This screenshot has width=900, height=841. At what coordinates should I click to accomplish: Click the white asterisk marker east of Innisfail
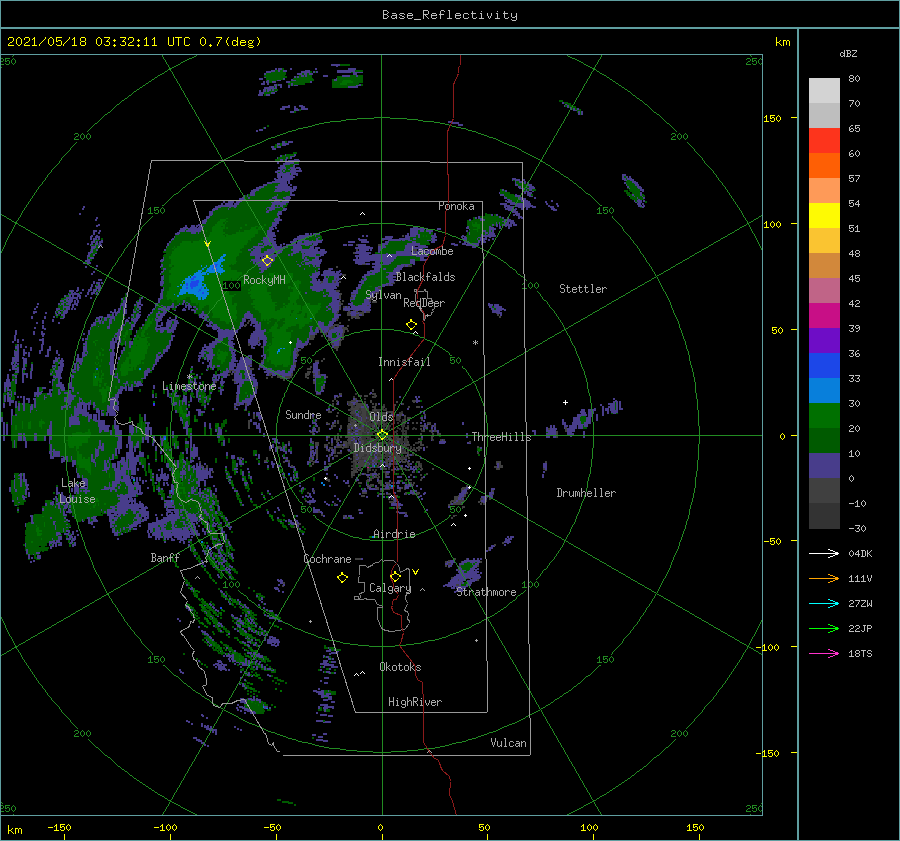[x=475, y=343]
